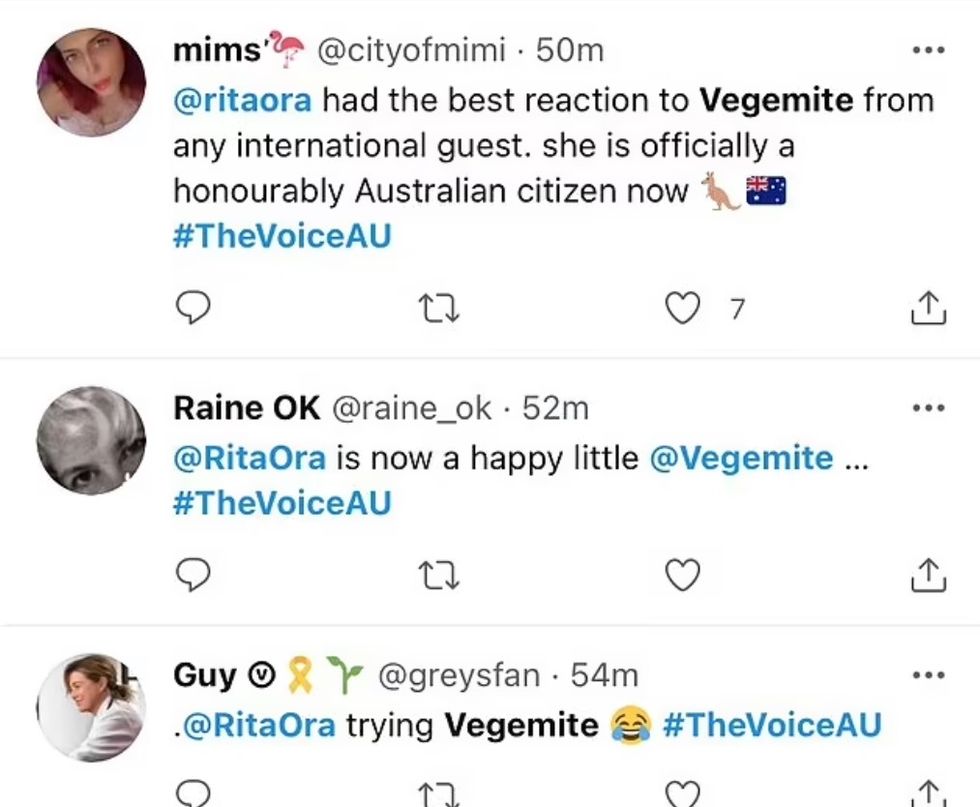Open more options on Raine OK tweet
Viewport: 980px width, 807px height.
tap(928, 408)
